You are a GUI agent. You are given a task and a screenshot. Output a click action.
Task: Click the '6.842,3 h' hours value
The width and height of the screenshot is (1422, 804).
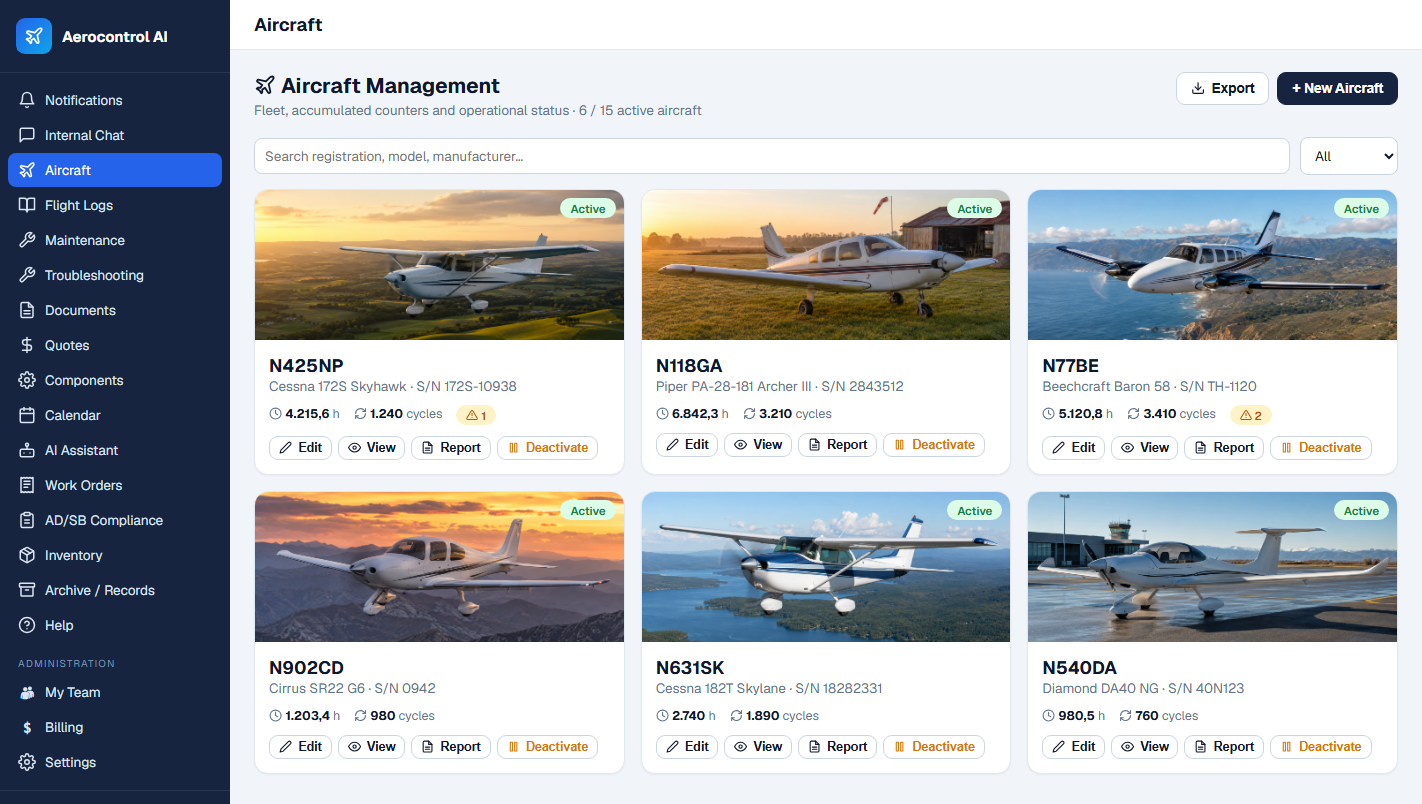coord(700,413)
